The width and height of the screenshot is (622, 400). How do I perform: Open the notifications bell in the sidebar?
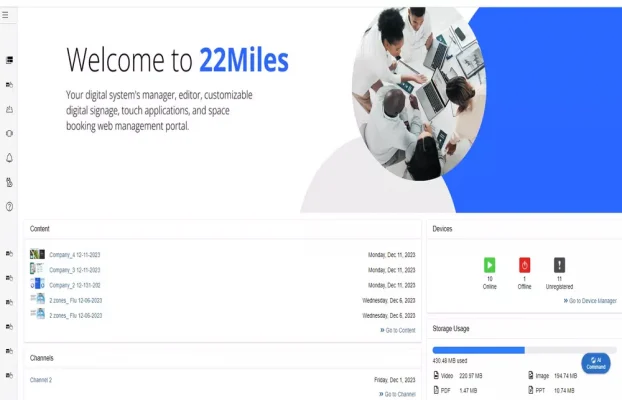10,158
